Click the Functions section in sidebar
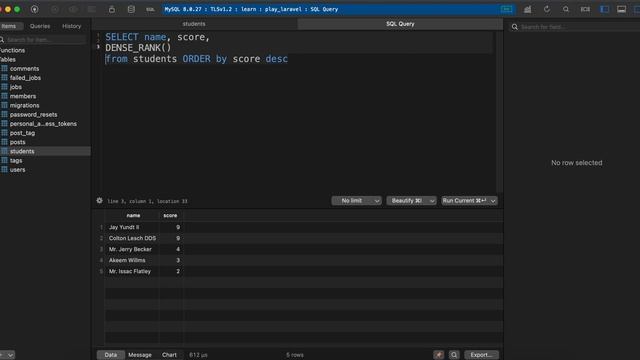Screen dimensions: 640x360 click(x=13, y=50)
